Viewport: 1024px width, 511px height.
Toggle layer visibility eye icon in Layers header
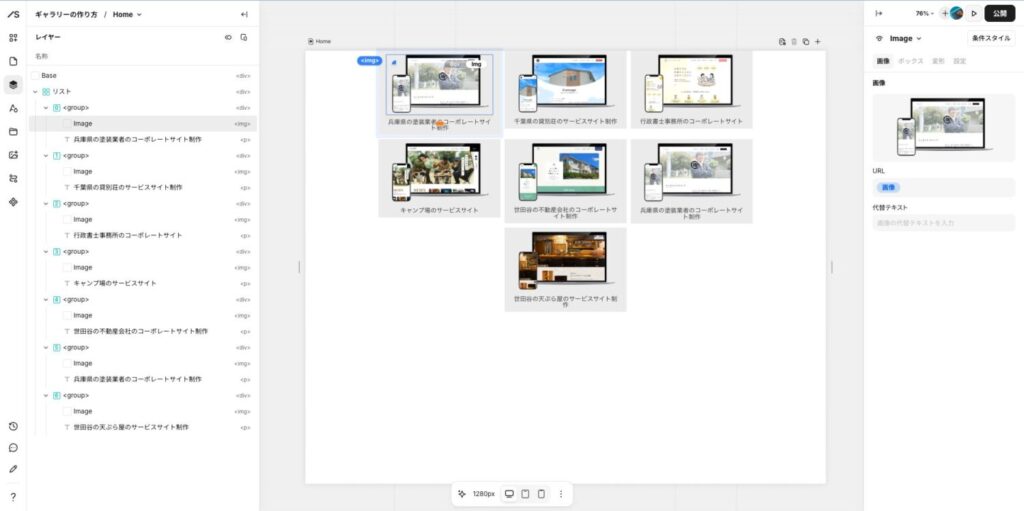pyautogui.click(x=228, y=37)
